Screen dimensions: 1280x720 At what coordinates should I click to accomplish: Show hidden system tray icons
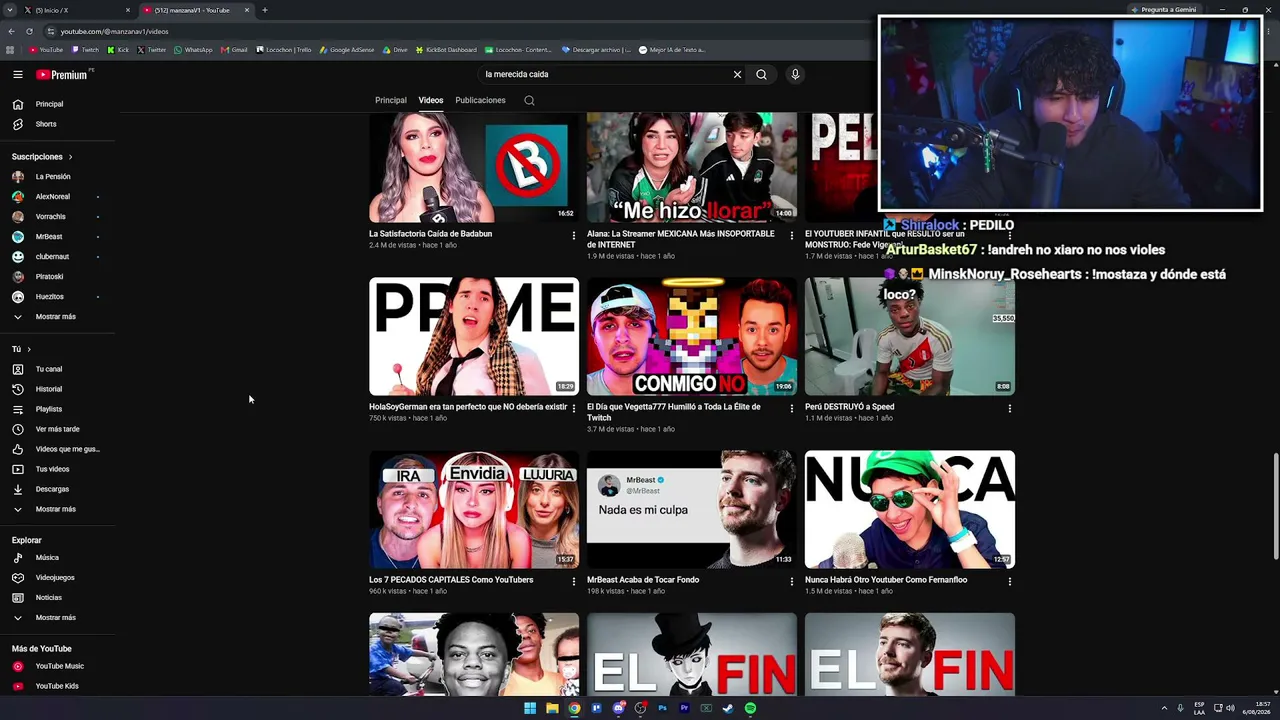[x=1164, y=708]
